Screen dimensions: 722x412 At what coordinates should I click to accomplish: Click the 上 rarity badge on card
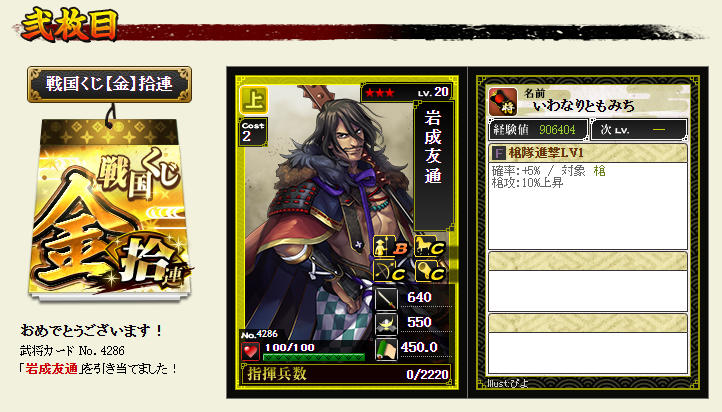click(254, 100)
